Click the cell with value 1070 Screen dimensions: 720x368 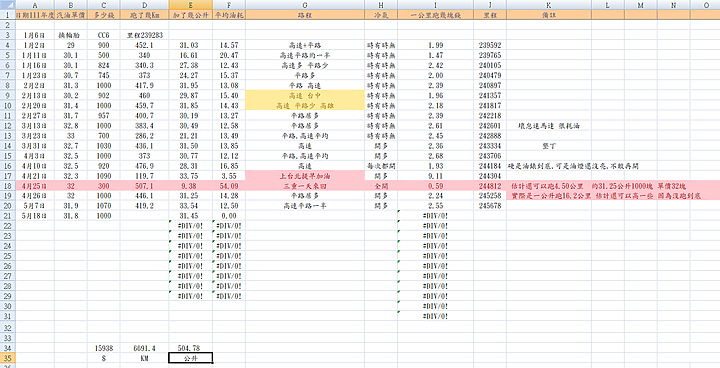(x=104, y=206)
